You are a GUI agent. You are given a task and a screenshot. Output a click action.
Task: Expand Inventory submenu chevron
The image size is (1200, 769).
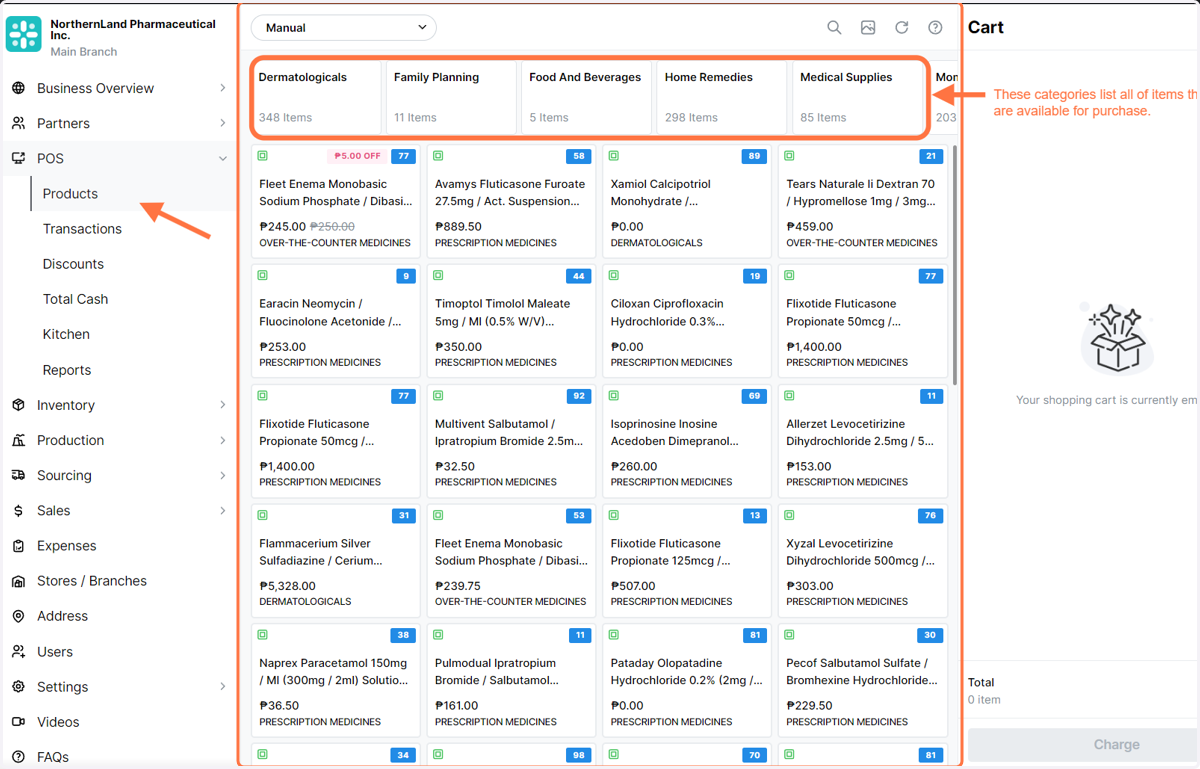222,405
